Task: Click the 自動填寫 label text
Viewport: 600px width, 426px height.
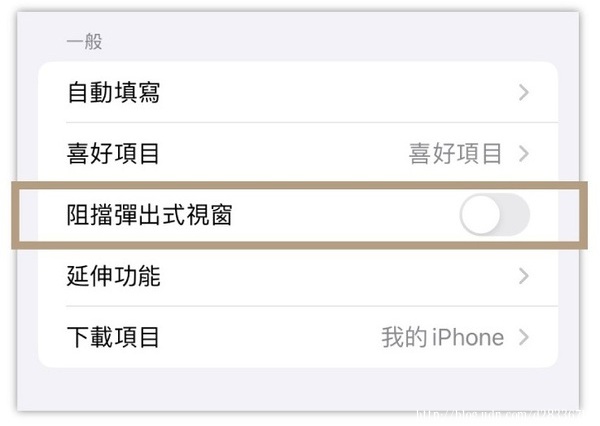Action: click(113, 93)
